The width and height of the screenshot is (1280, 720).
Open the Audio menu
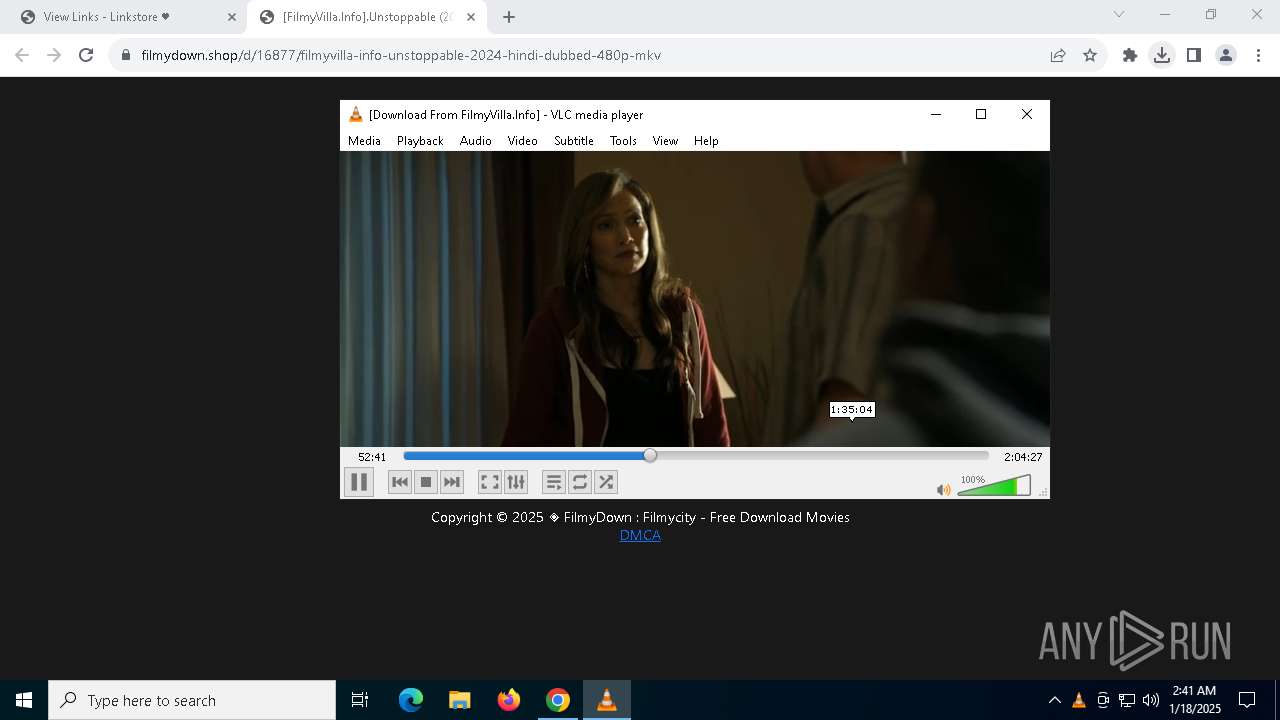pyautogui.click(x=476, y=141)
